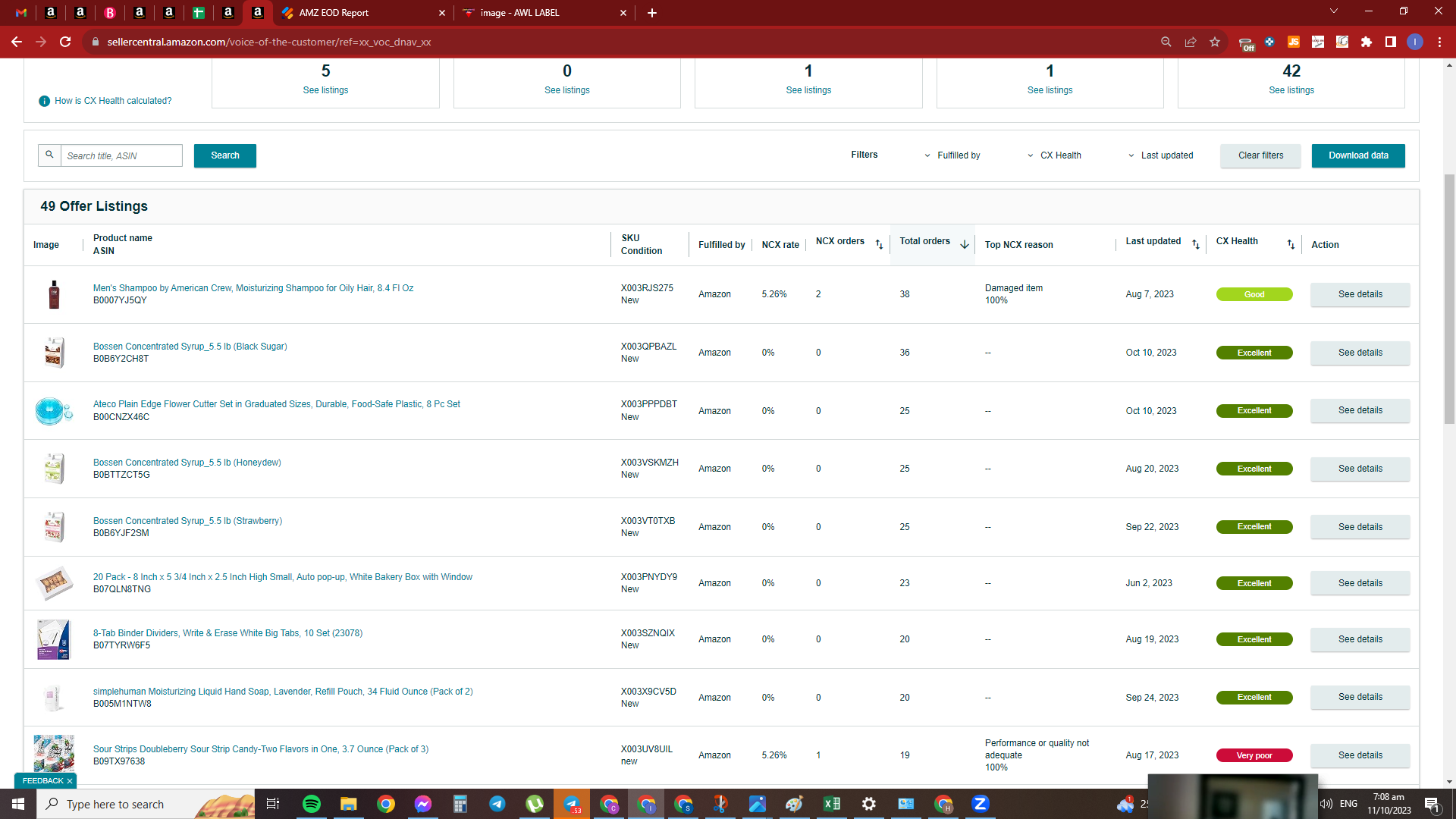Open Task View on the taskbar
The image size is (1456, 819).
coord(273,804)
